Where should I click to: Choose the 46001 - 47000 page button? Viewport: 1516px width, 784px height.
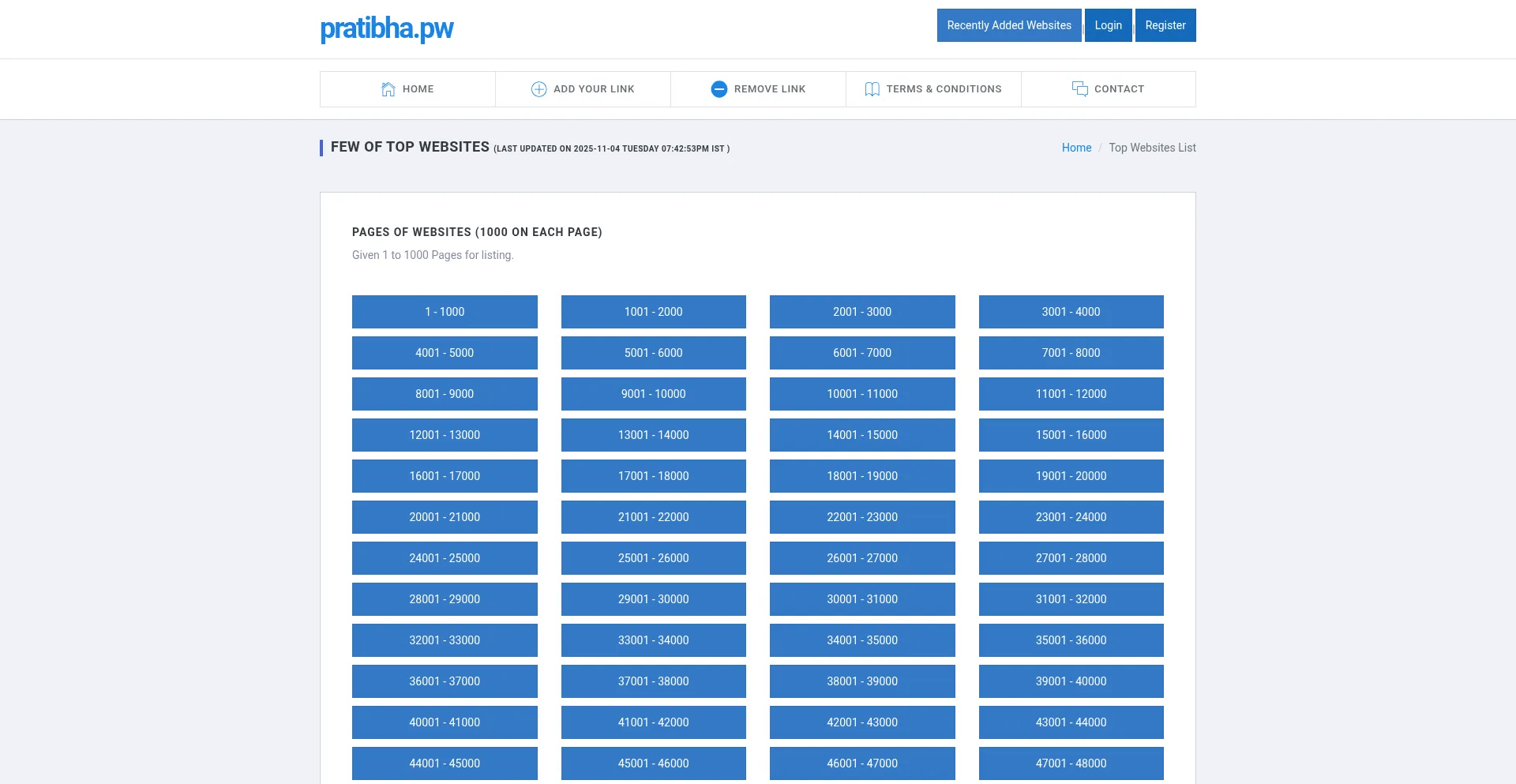coord(861,763)
